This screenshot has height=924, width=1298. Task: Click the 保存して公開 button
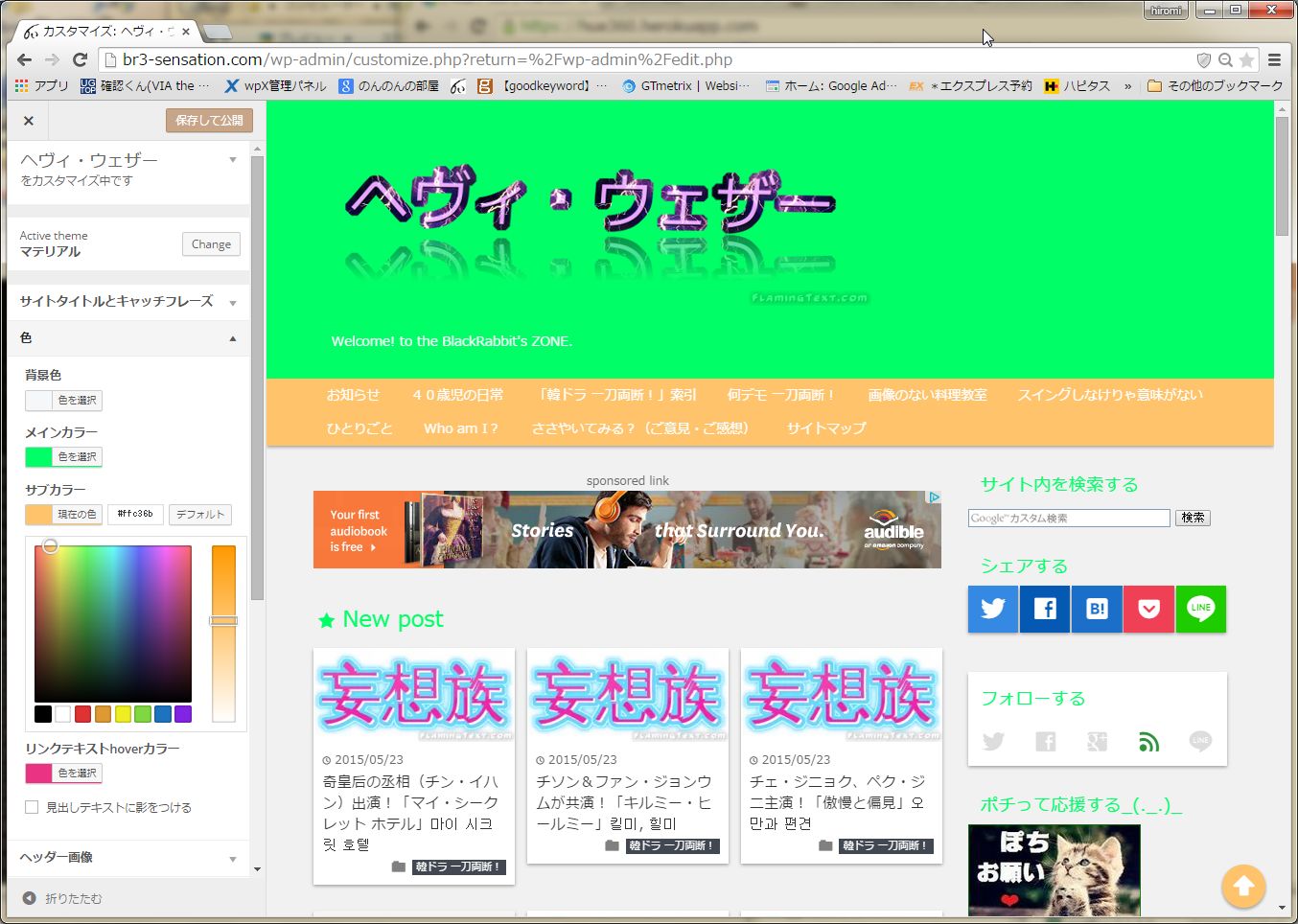pos(209,121)
